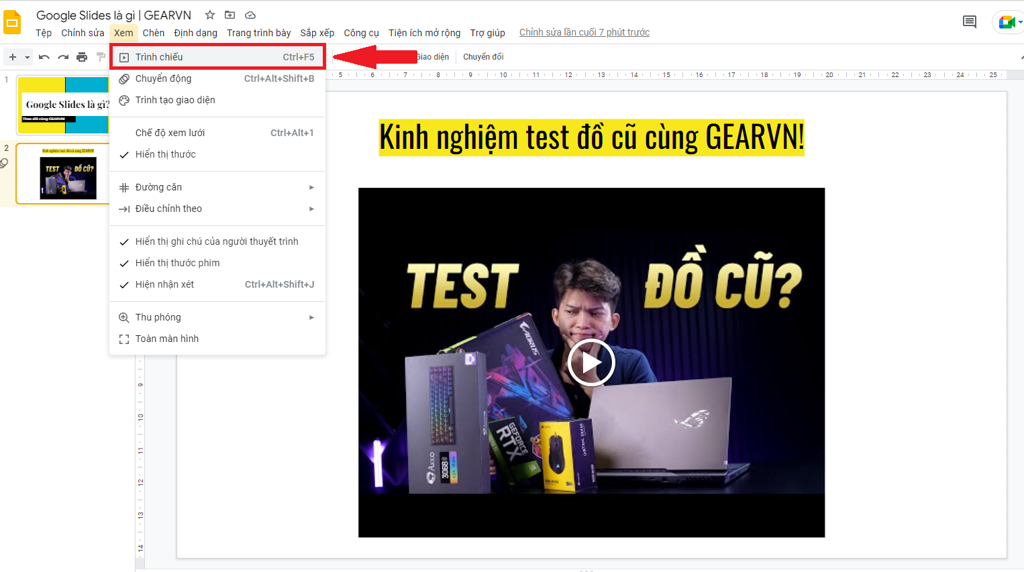Select slide 1 thumbnail

63,104
